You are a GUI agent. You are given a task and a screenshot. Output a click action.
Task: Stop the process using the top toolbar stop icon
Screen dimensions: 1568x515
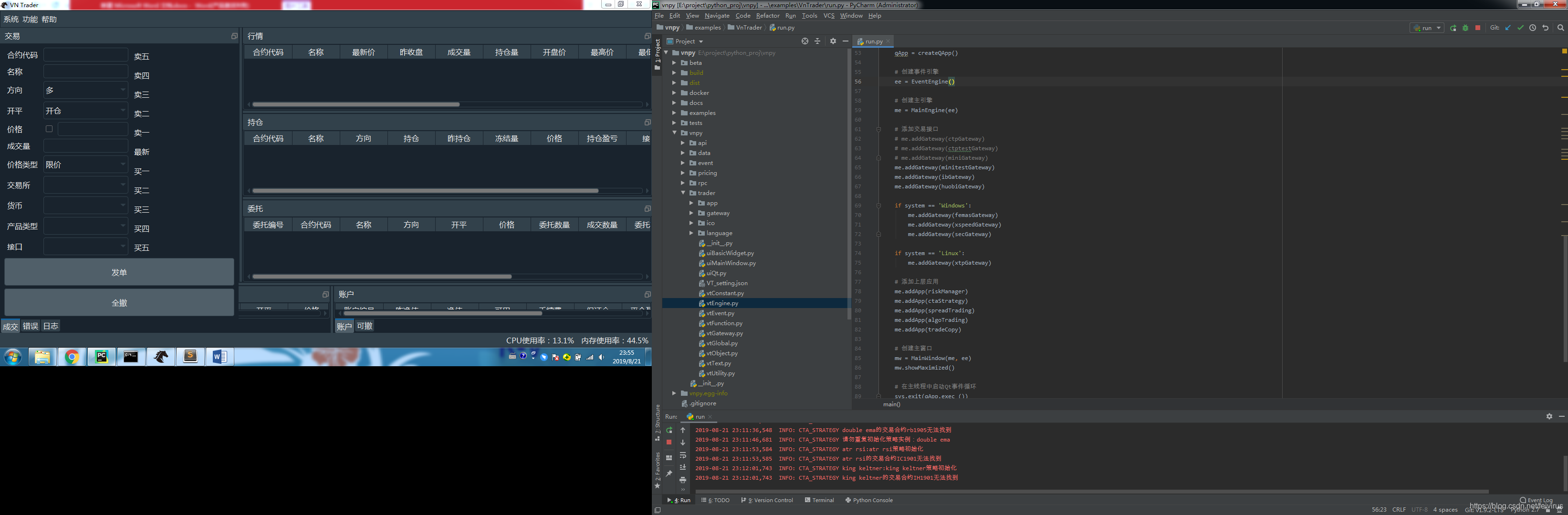(x=1477, y=28)
